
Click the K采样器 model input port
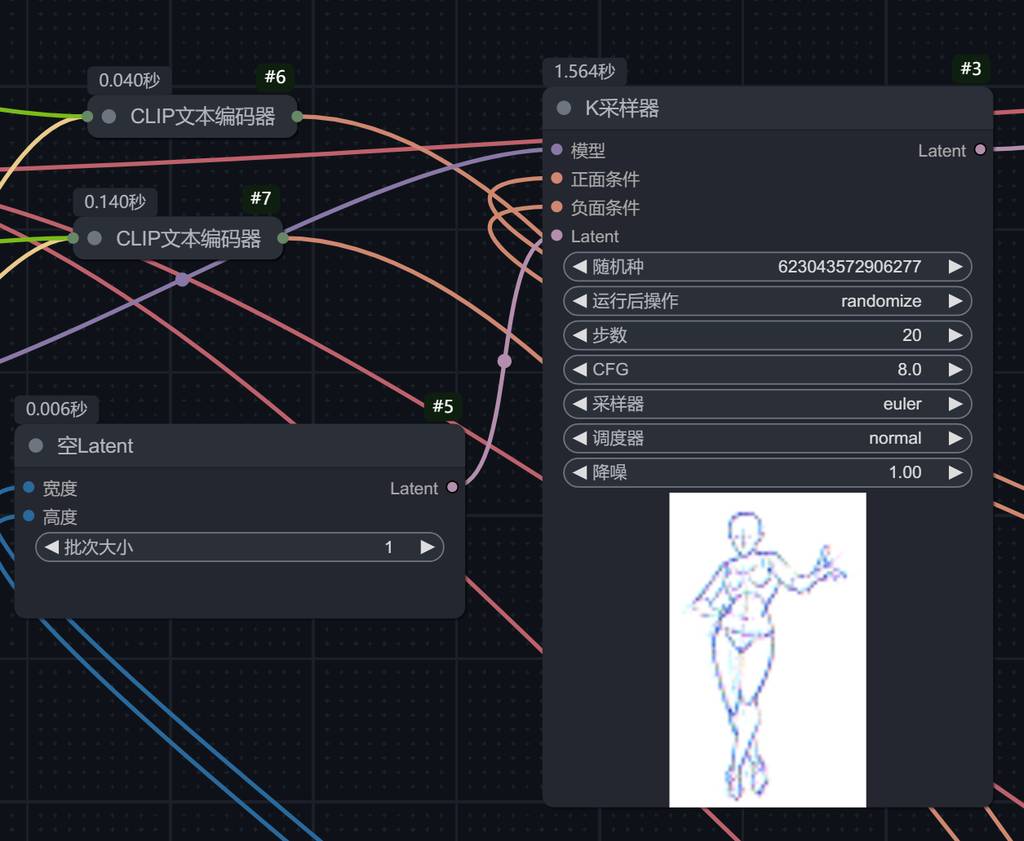(557, 150)
